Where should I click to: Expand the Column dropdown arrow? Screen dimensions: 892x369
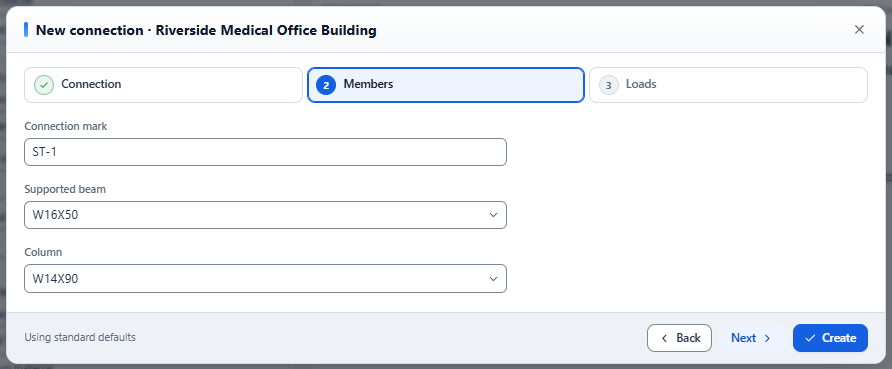[x=493, y=279]
